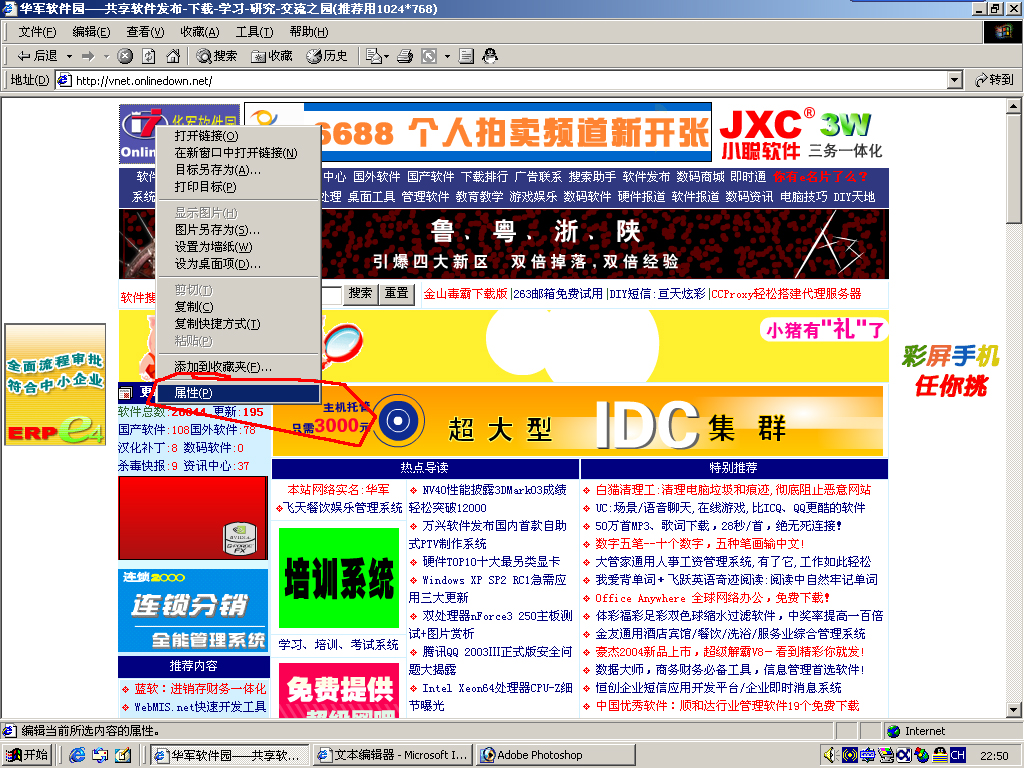Open the CCProxy轻松搭建代理服务器 link
The height and width of the screenshot is (768, 1024).
point(786,294)
